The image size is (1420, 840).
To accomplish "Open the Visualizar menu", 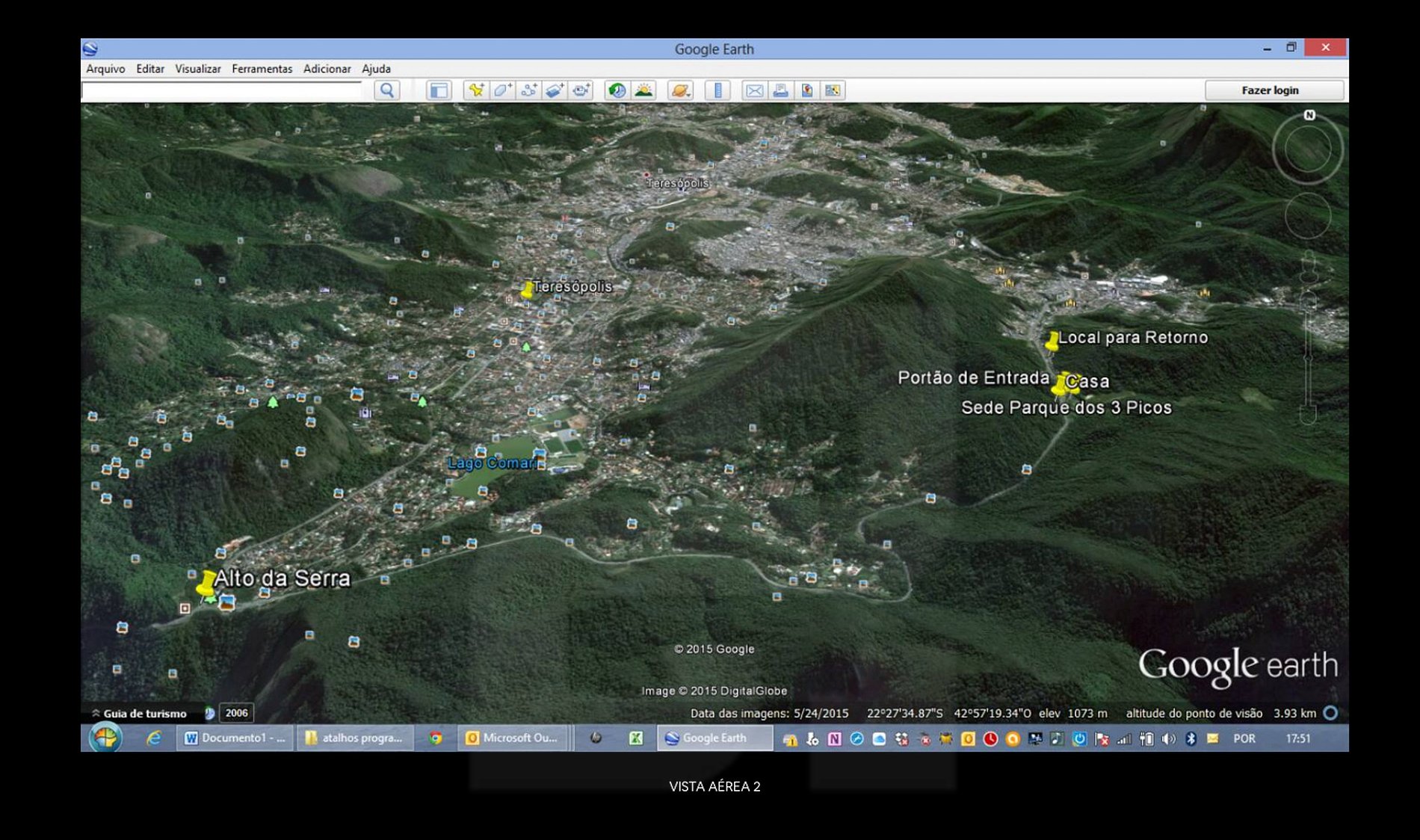I will pos(197,69).
